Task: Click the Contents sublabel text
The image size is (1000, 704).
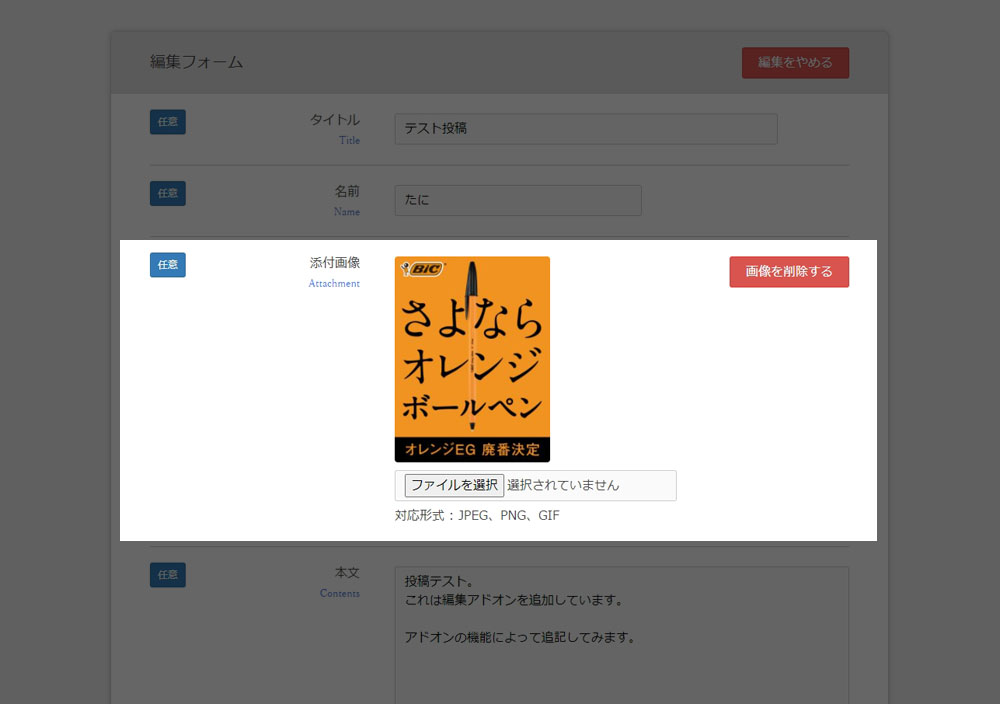Action: [340, 593]
